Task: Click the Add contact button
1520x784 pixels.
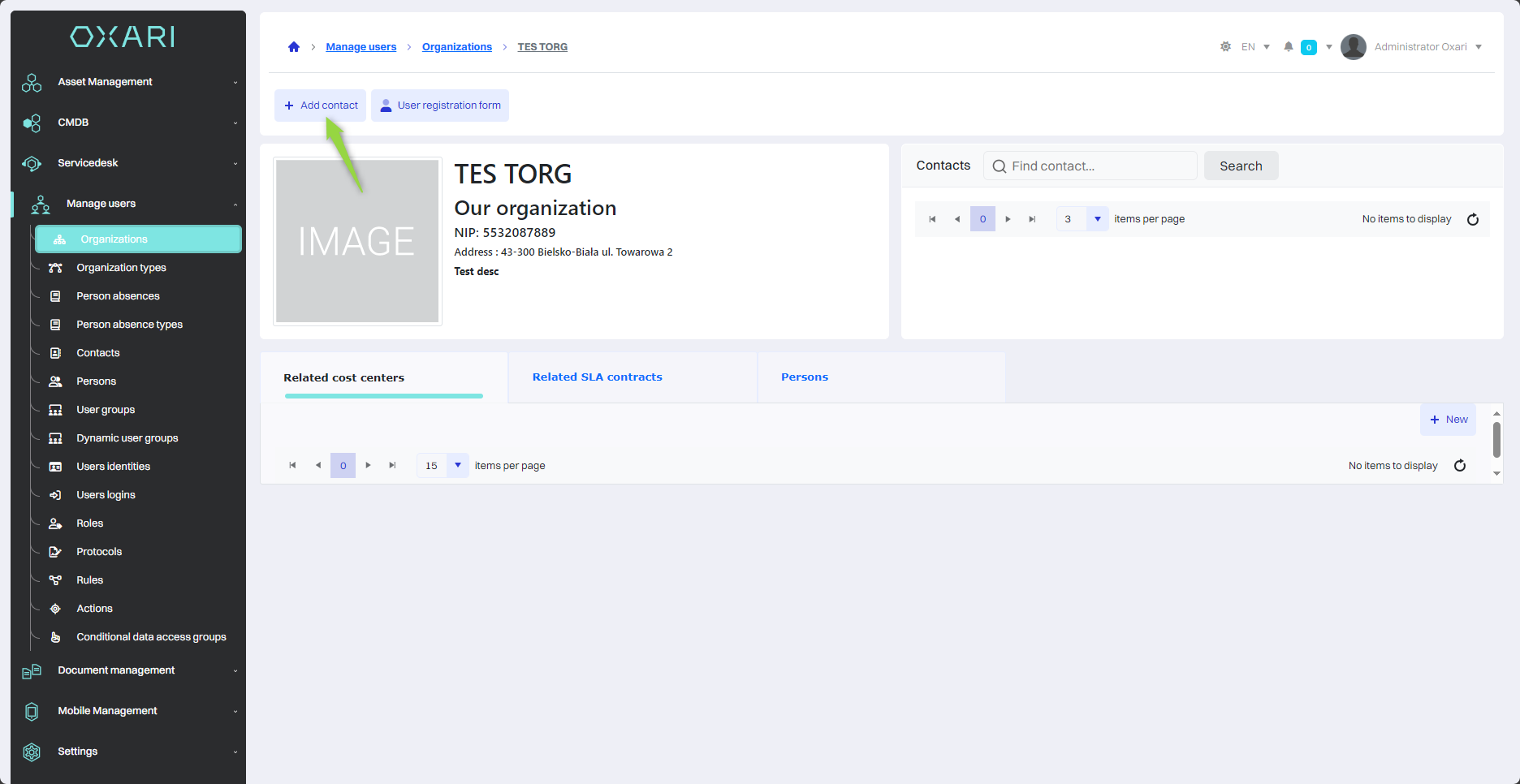Action: point(321,106)
